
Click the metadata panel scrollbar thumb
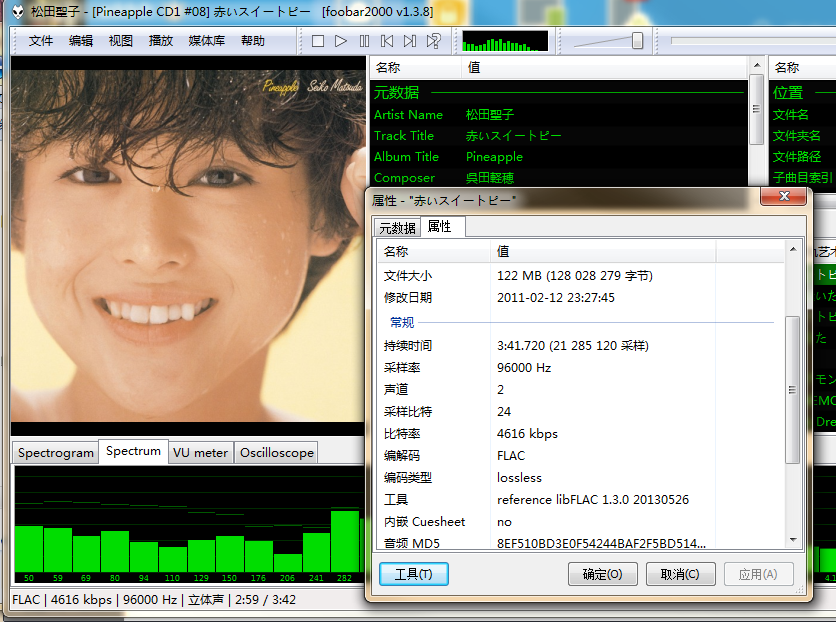tap(756, 109)
